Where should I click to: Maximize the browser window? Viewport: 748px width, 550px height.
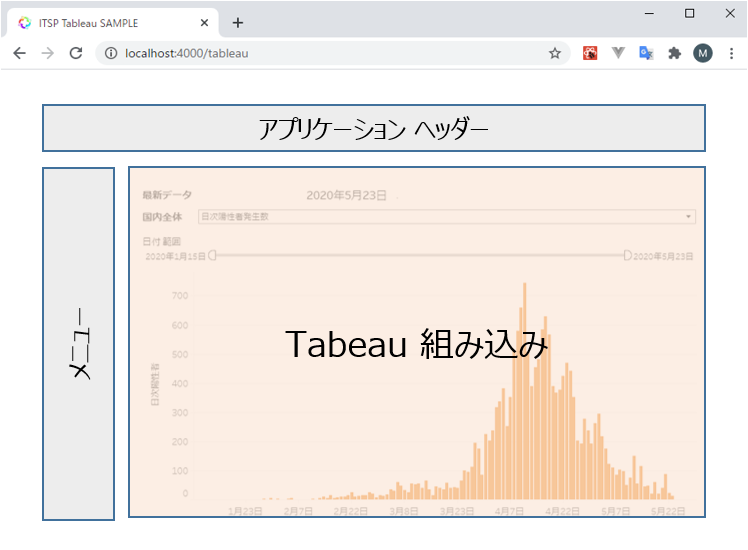tap(689, 14)
